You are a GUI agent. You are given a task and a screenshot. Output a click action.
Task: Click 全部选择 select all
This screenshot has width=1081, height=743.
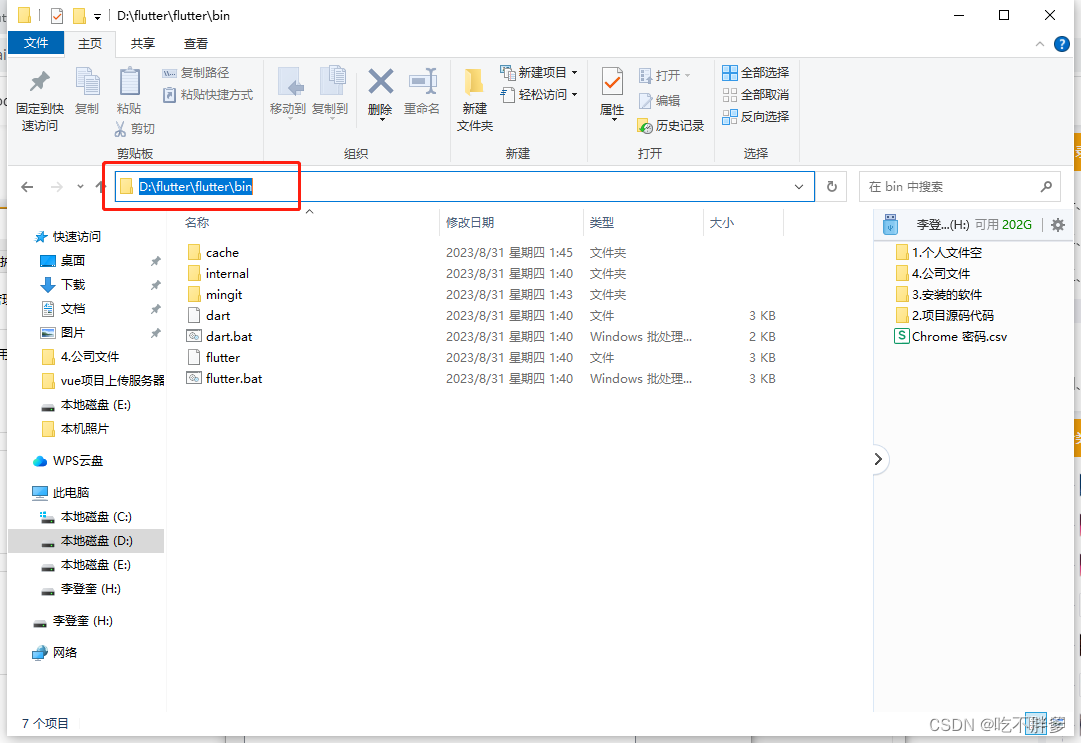pyautogui.click(x=756, y=72)
